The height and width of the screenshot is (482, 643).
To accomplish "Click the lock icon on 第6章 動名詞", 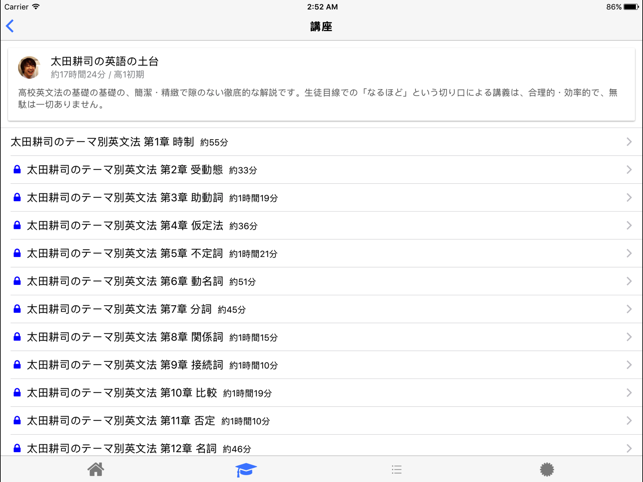I will click(17, 281).
